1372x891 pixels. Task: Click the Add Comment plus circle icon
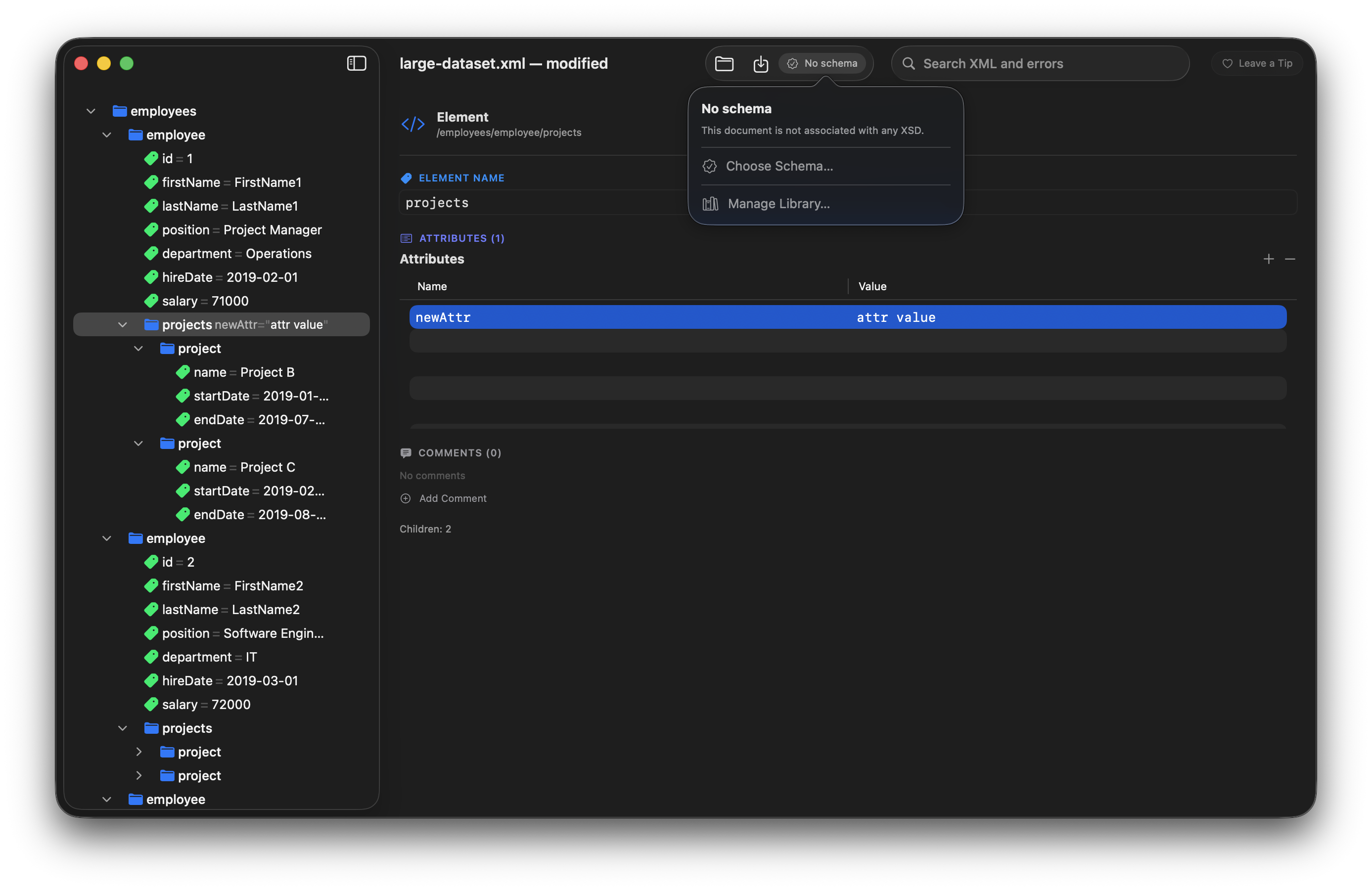coord(406,498)
